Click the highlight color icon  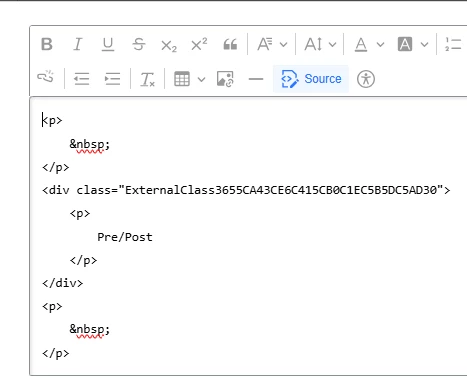[x=405, y=44]
